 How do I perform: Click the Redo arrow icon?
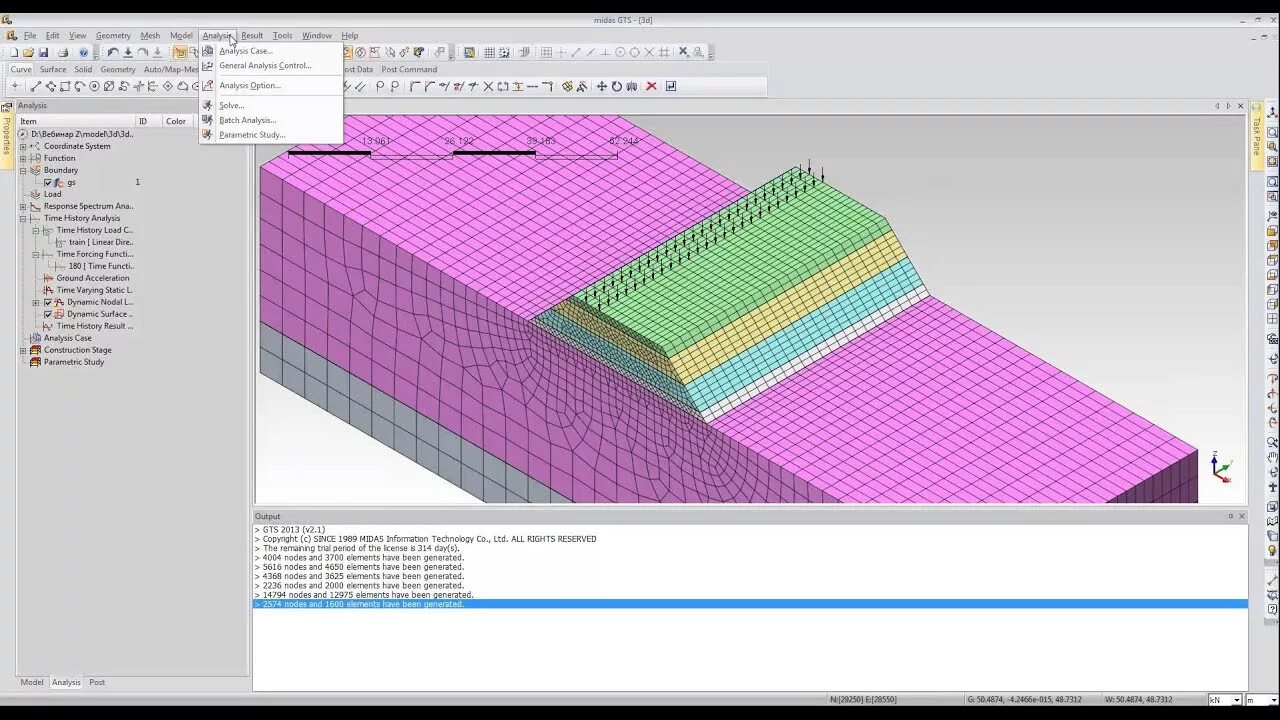(x=143, y=52)
